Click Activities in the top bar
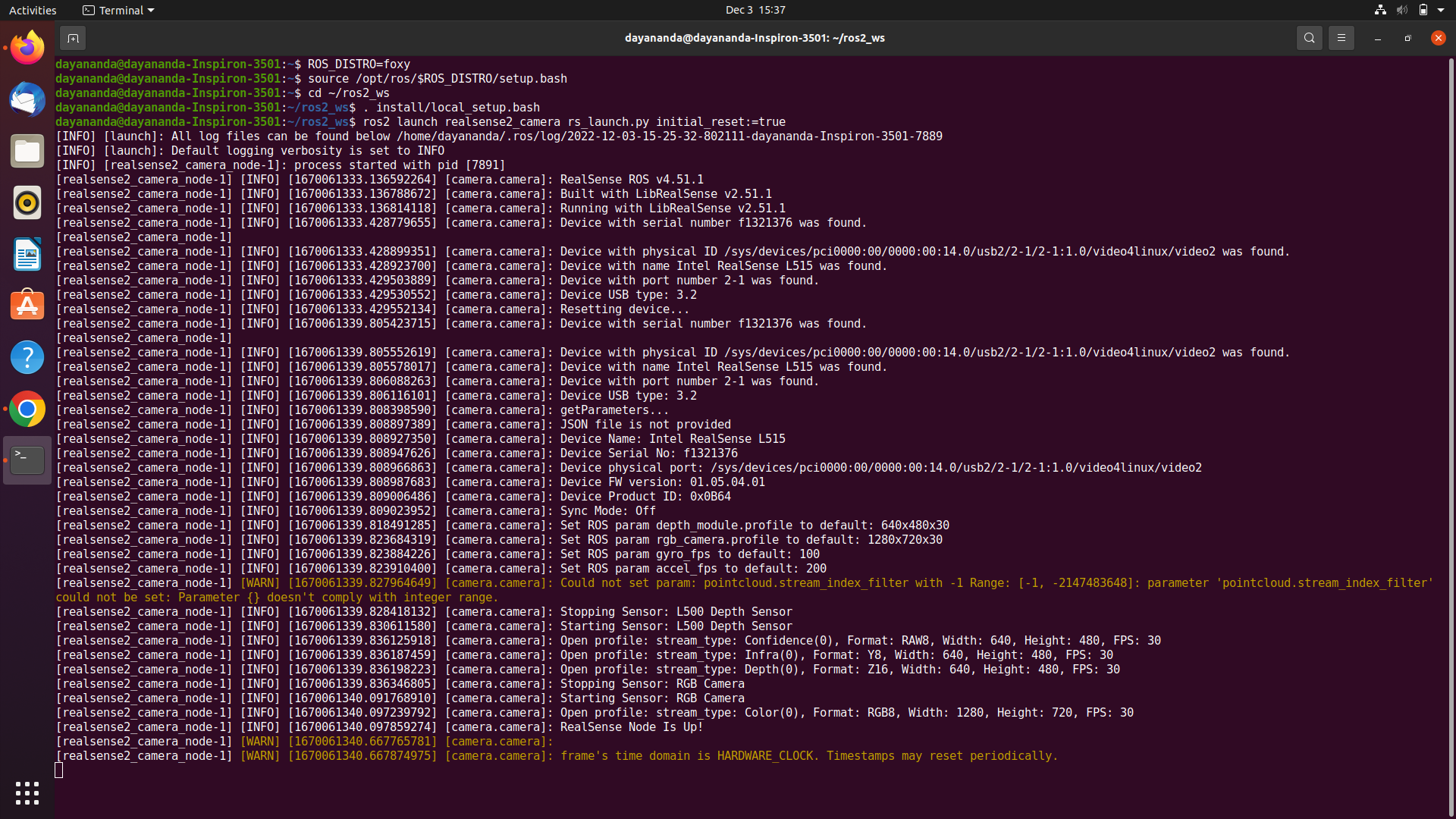 [33, 10]
